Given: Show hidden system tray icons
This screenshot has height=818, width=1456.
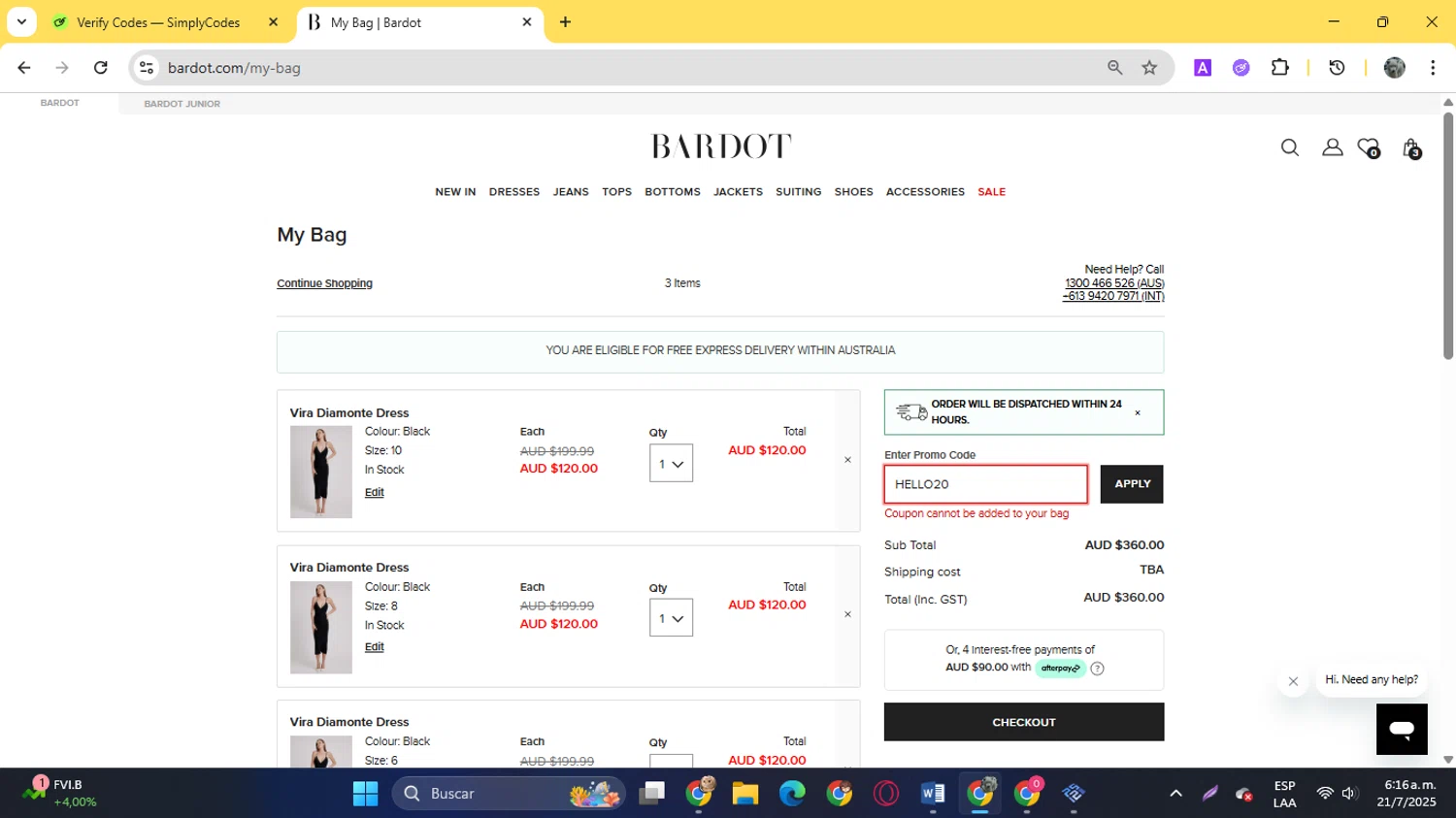Looking at the screenshot, I should pyautogui.click(x=1175, y=794).
